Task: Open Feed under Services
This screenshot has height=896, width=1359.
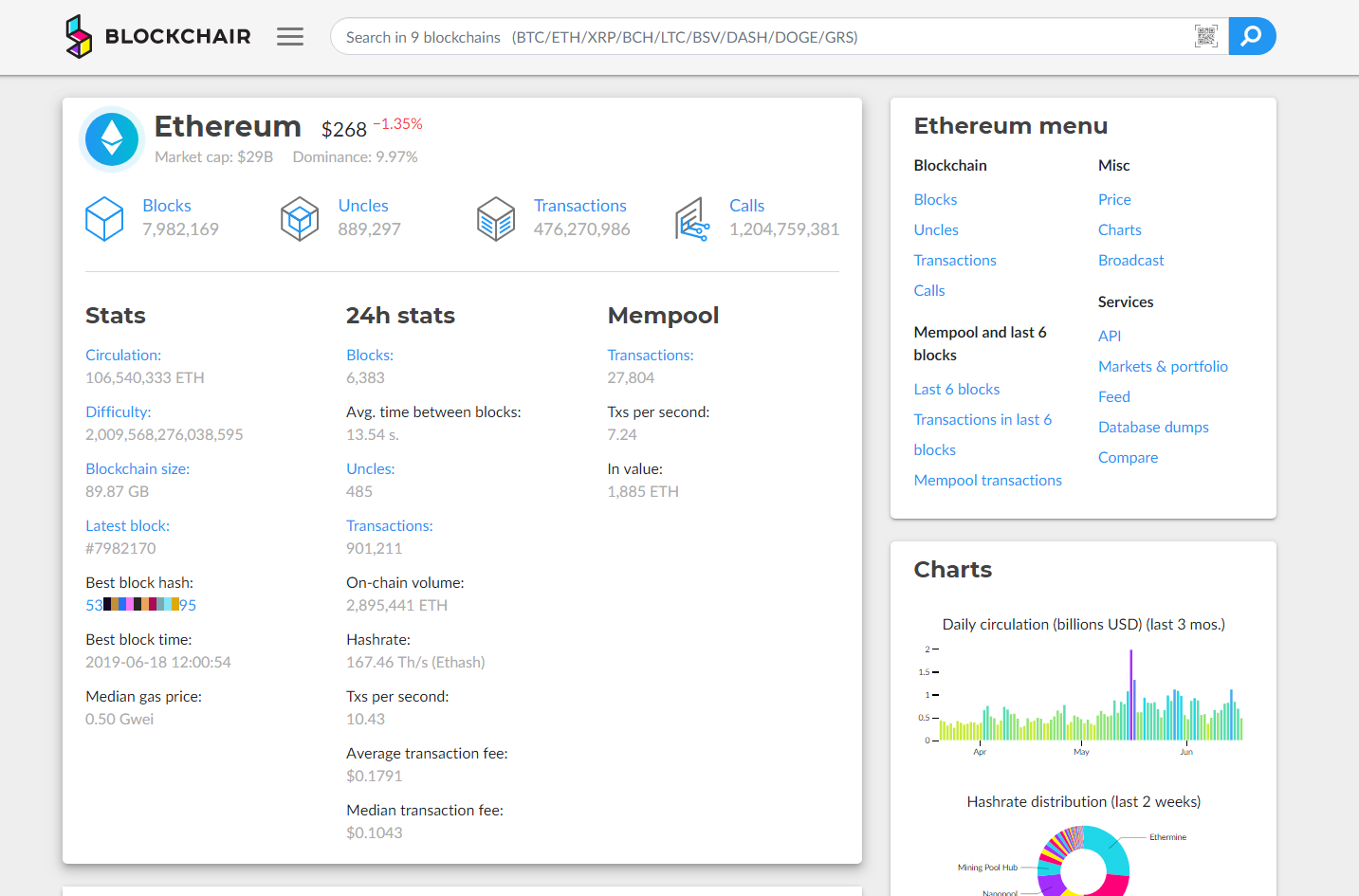Action: (1114, 396)
